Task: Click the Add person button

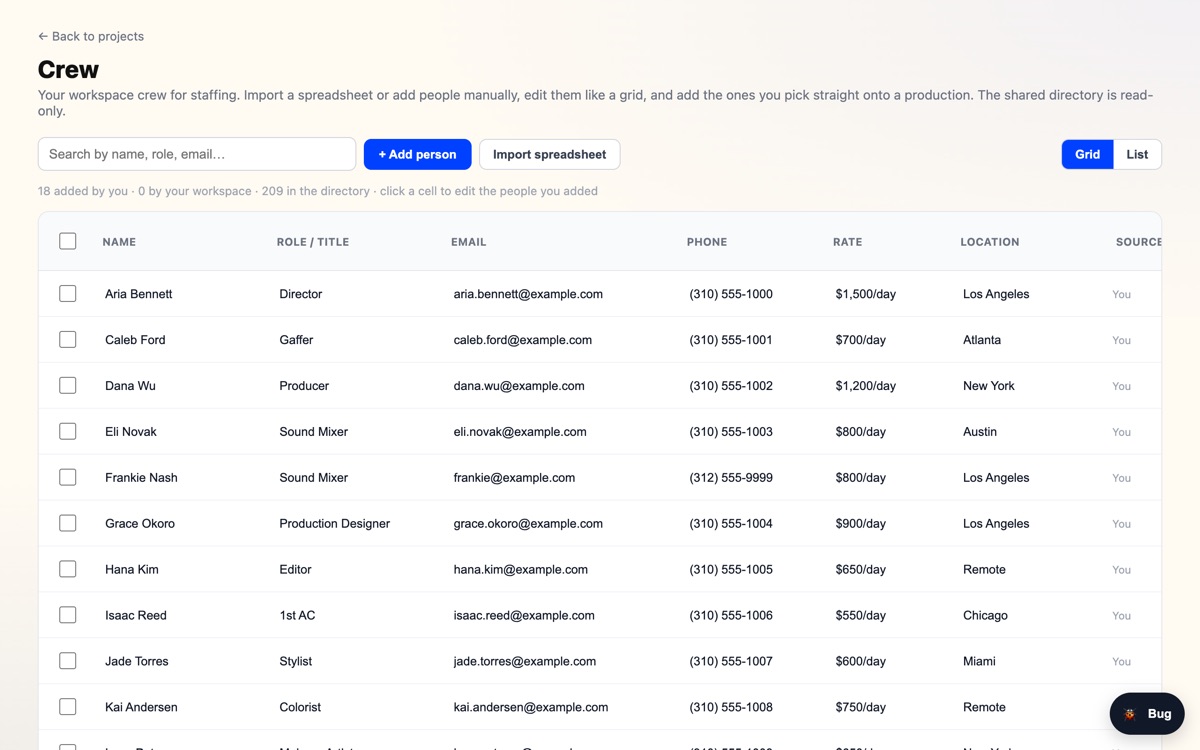Action: [x=417, y=154]
